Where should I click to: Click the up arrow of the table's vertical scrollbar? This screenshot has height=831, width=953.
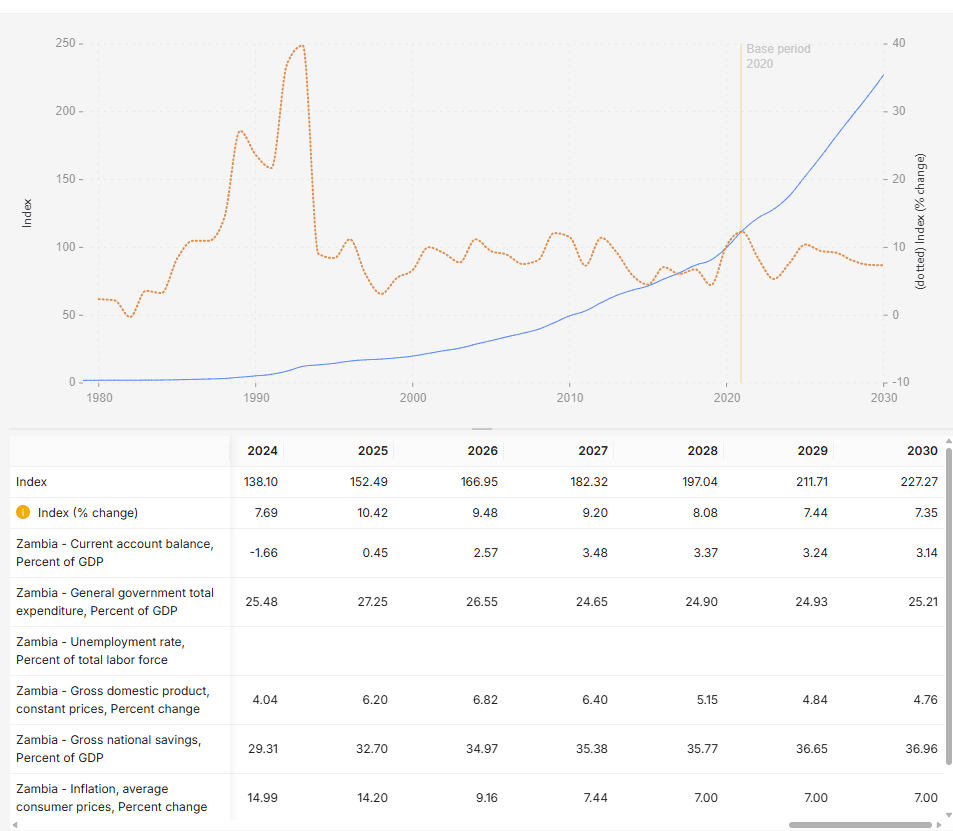[x=948, y=441]
